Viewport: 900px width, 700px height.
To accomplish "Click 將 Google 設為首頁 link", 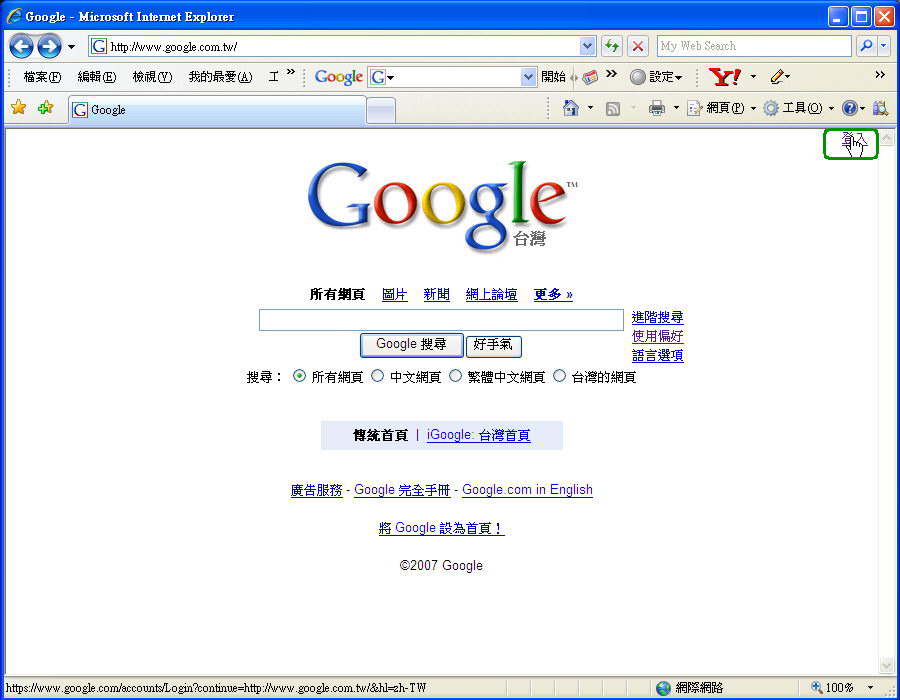I will (441, 528).
